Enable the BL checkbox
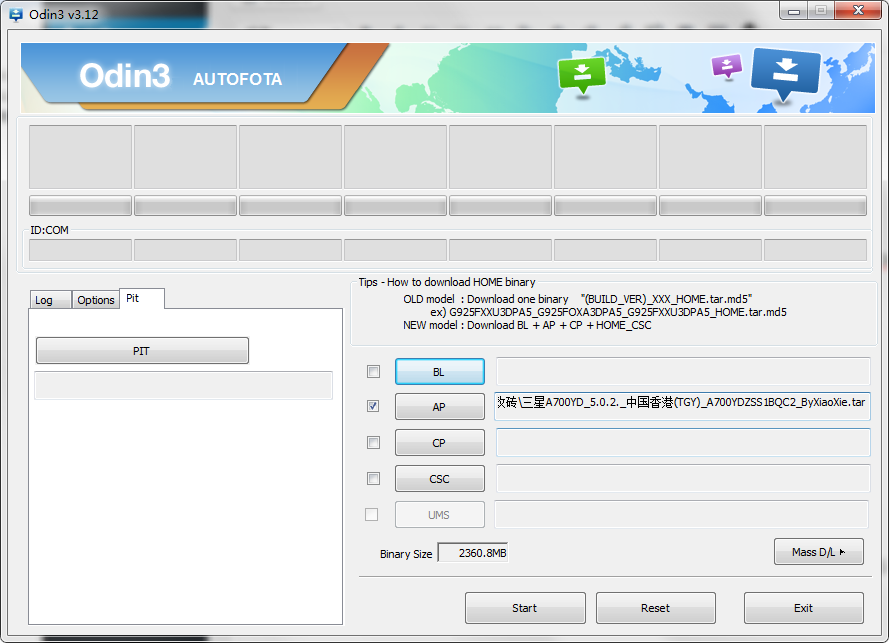Viewport: 889px width, 643px height. click(x=373, y=371)
